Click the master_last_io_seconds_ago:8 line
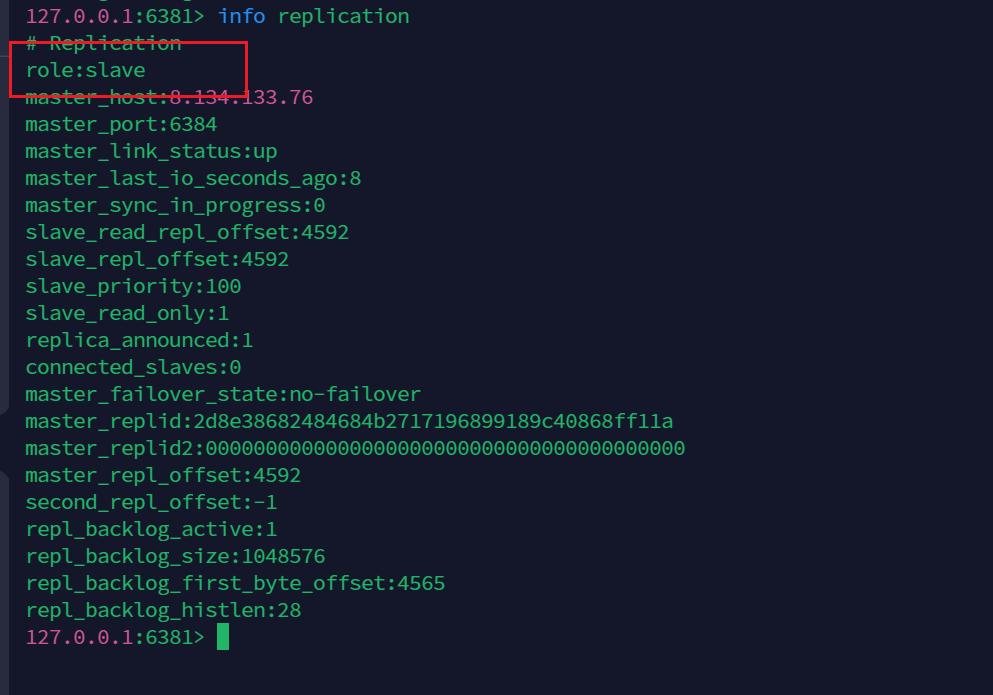This screenshot has width=993, height=695. coord(193,178)
